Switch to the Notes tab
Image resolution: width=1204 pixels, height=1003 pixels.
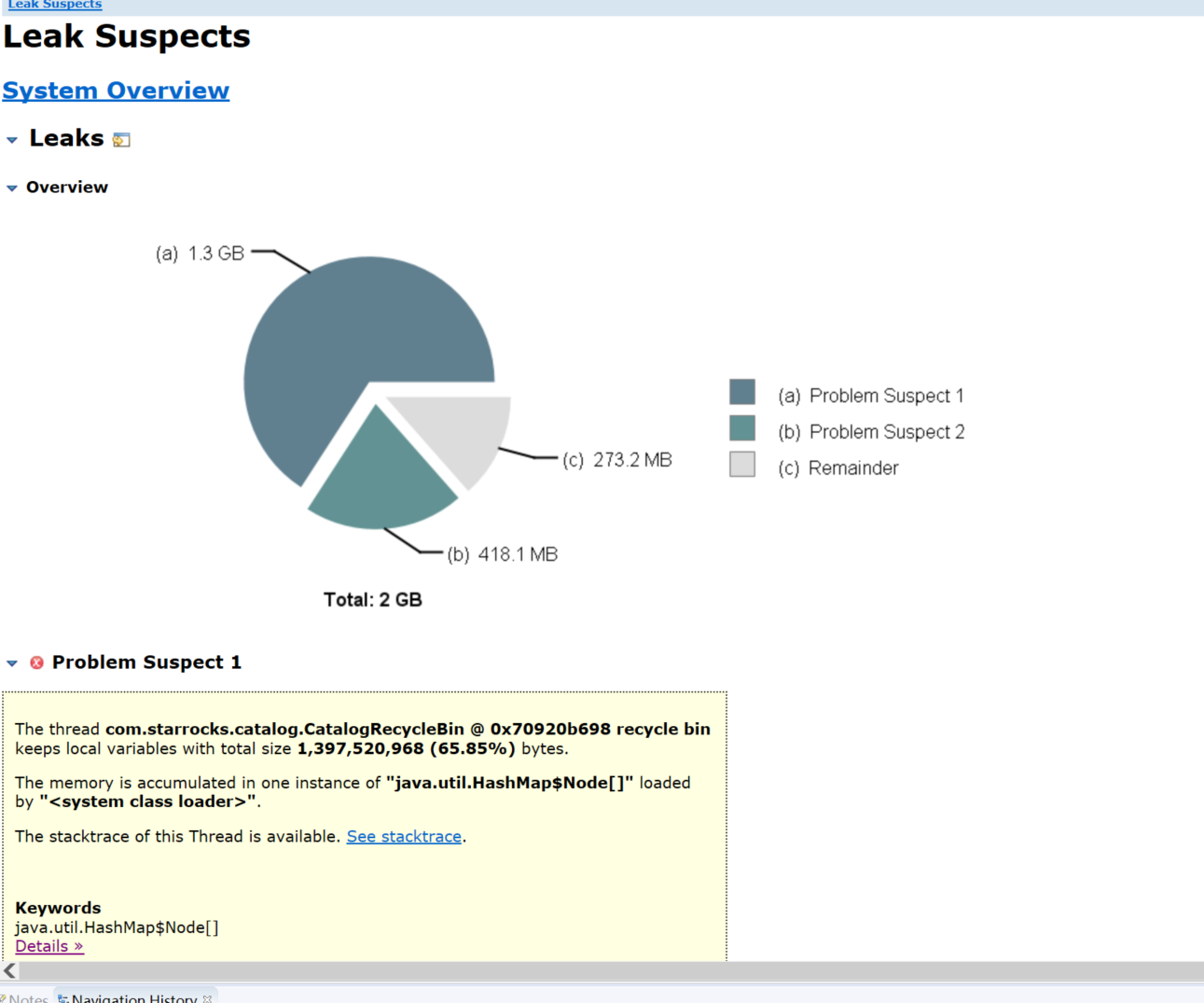coord(28,997)
